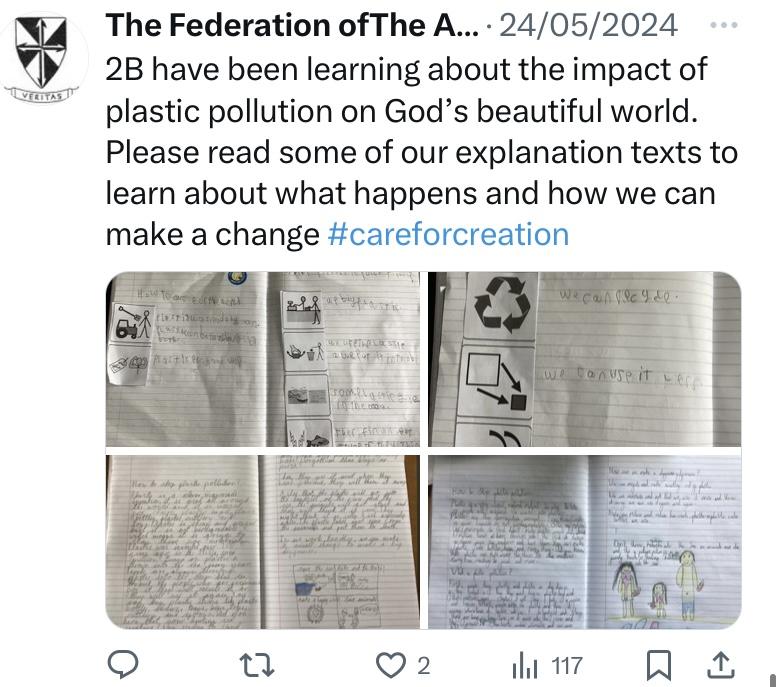781x687 pixels.
Task: Click the handwritten 'we can recycle' line
Action: click(x=610, y=298)
